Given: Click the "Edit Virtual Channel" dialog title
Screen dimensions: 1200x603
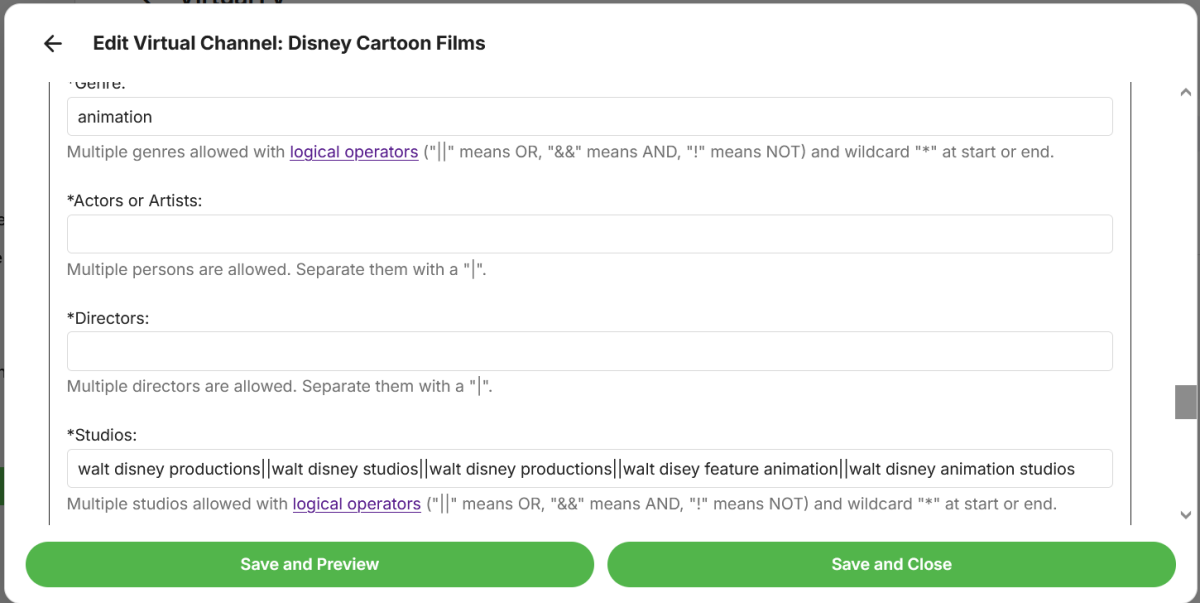Looking at the screenshot, I should point(289,44).
